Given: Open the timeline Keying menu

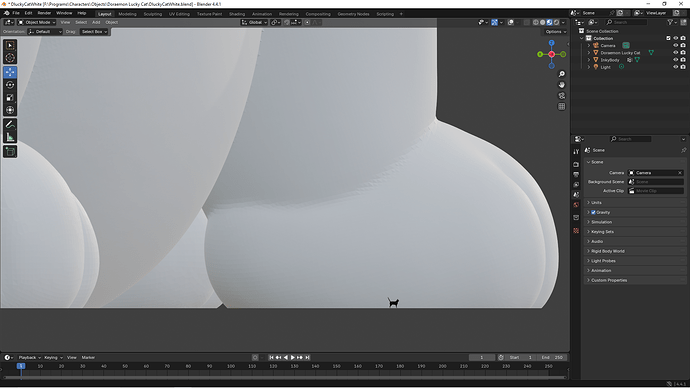Looking at the screenshot, I should pos(53,357).
